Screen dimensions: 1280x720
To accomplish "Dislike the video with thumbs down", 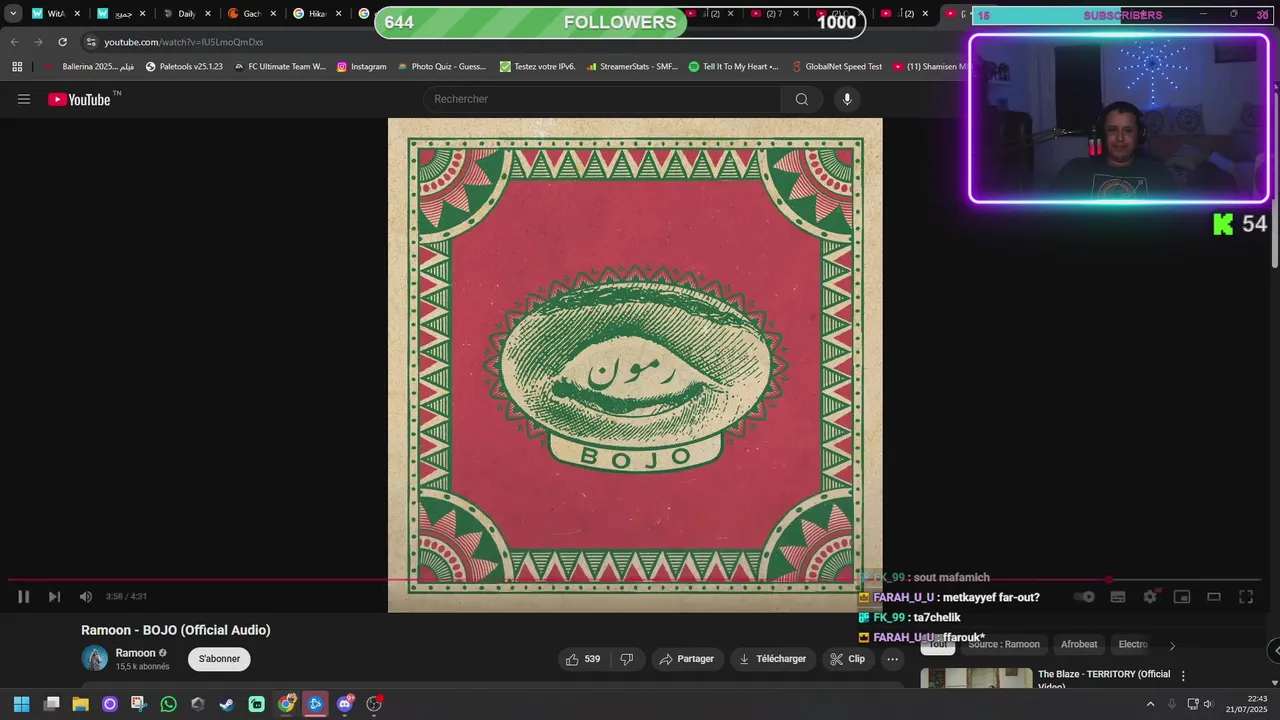I will tap(627, 659).
